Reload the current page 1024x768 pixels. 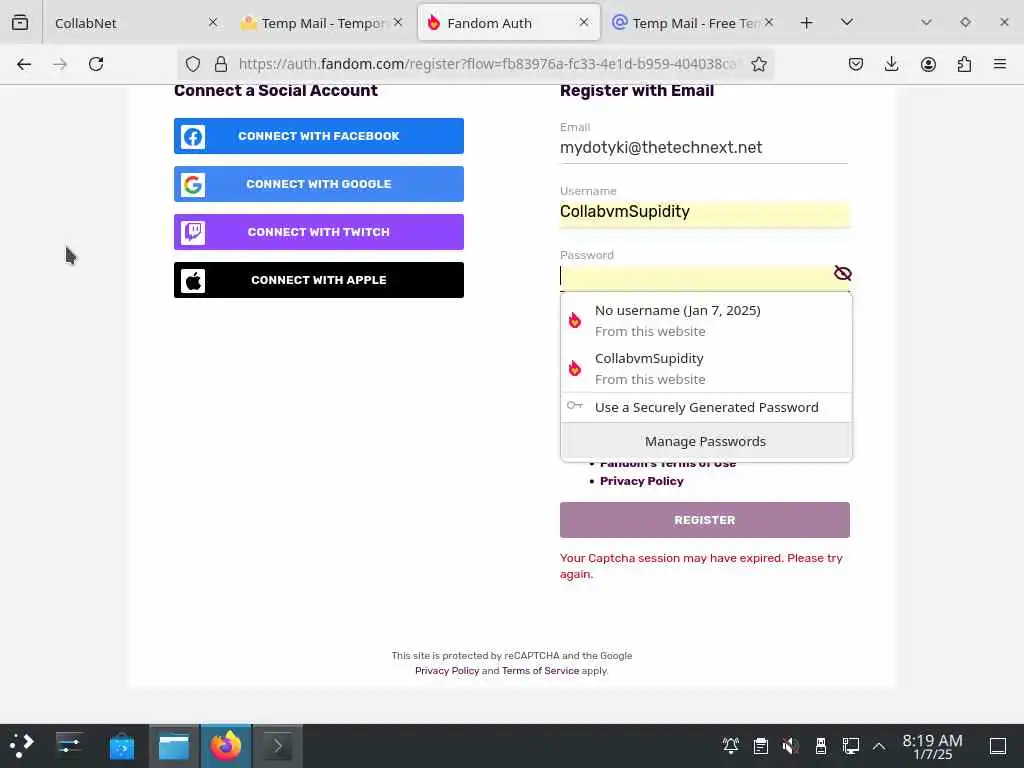click(x=96, y=64)
